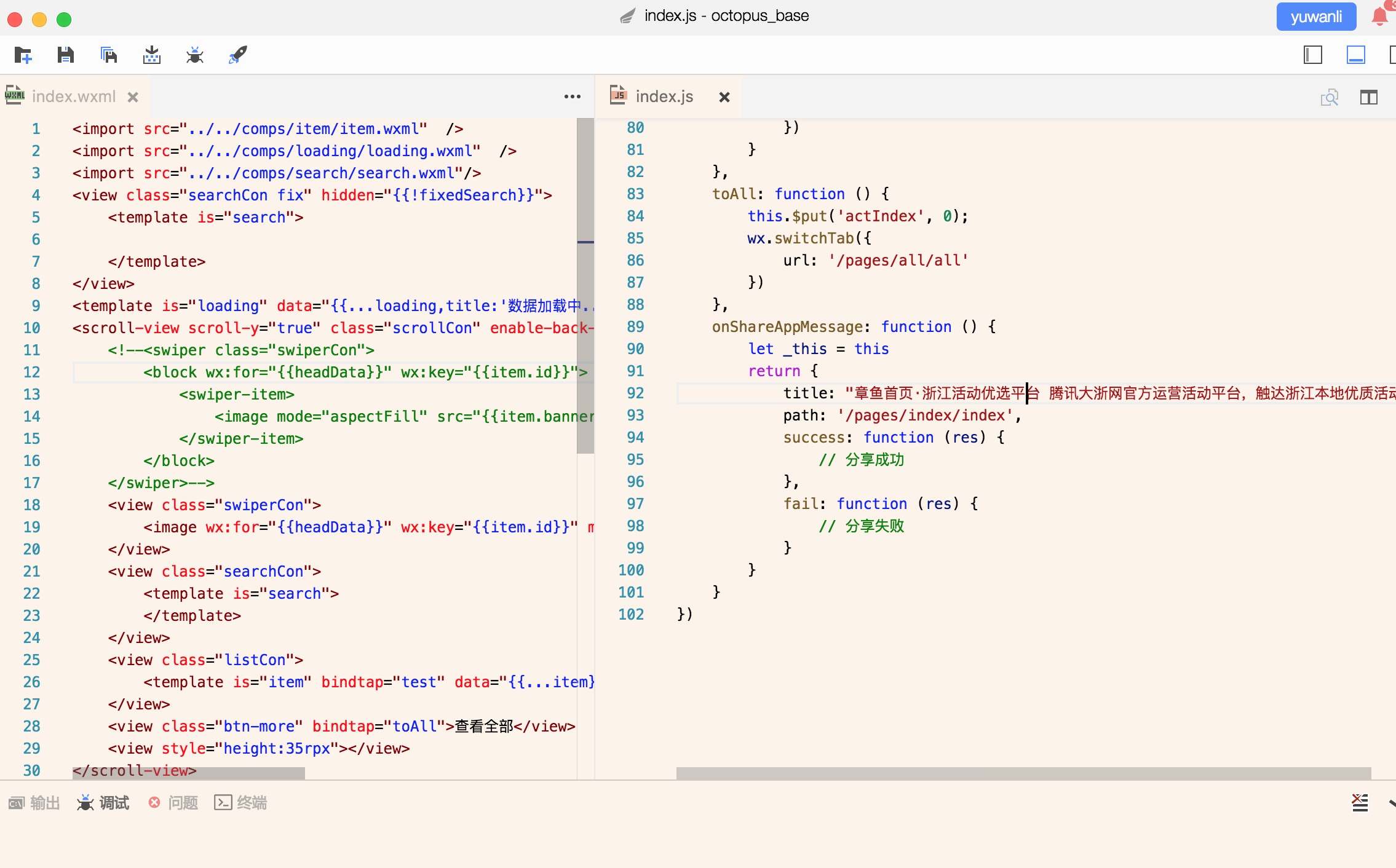Open the more actions ellipsis menu
The width and height of the screenshot is (1396, 868).
coord(572,97)
